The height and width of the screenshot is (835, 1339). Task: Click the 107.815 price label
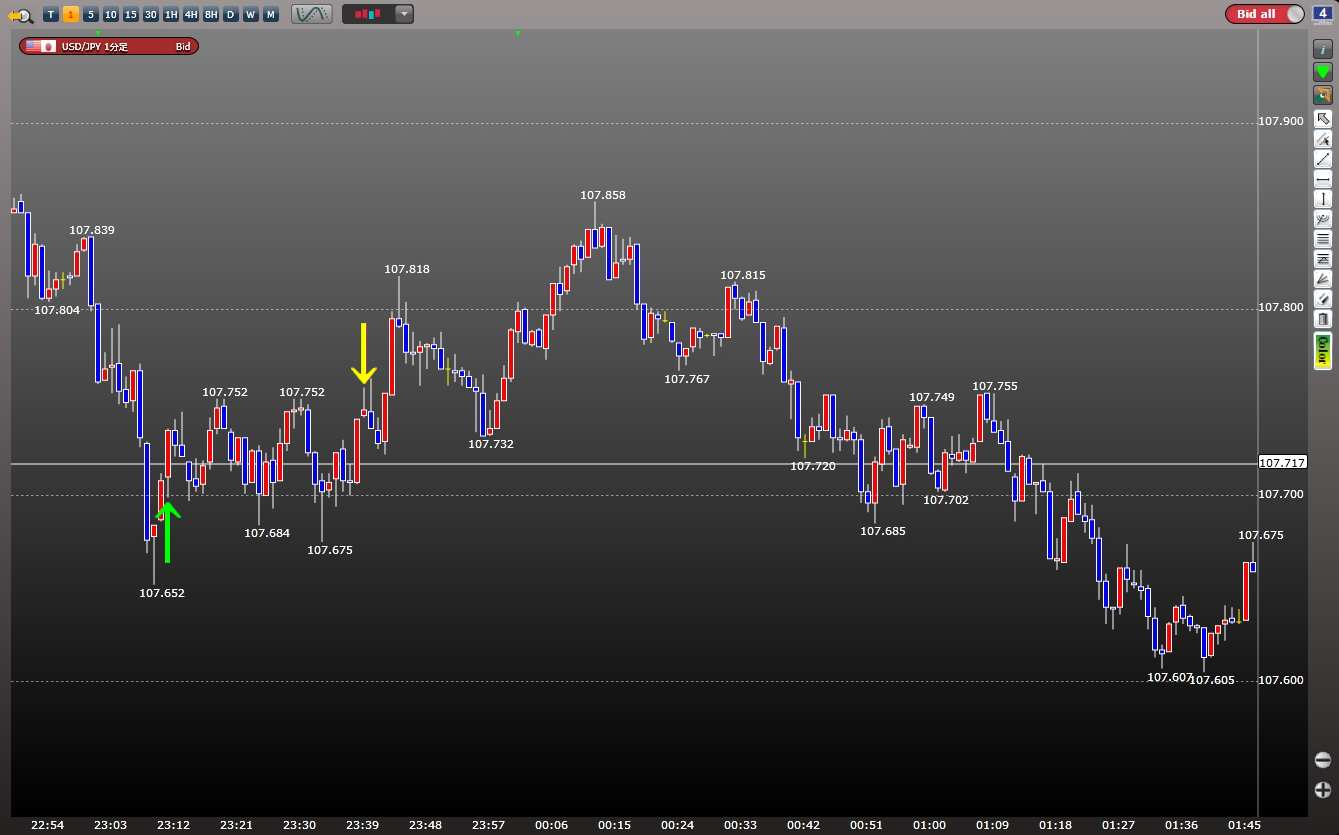743,275
